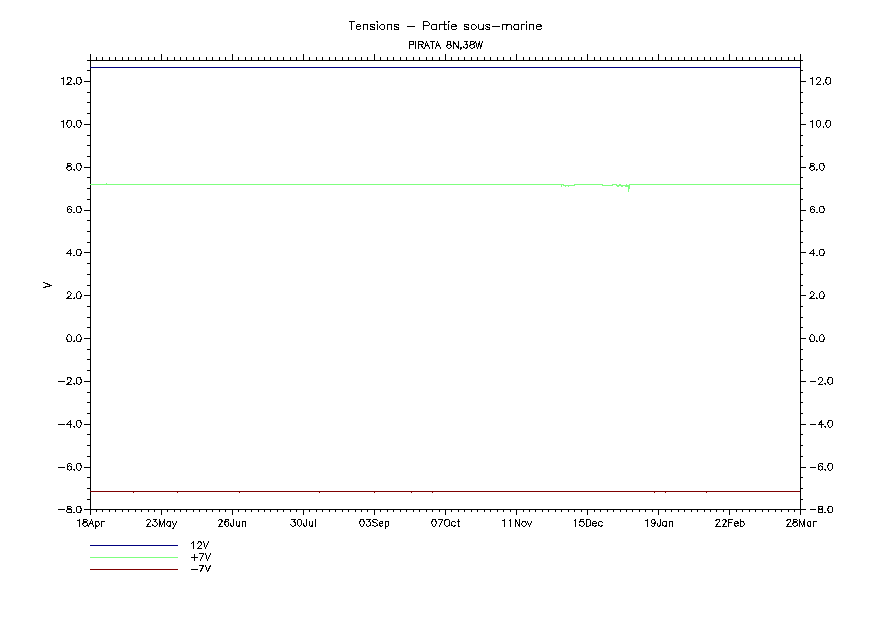Click the black 12V legend line sample

pos(133,546)
